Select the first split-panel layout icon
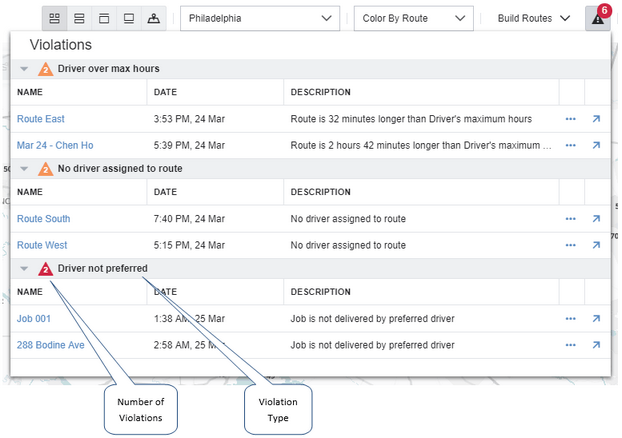The height and width of the screenshot is (438, 622). (55, 19)
